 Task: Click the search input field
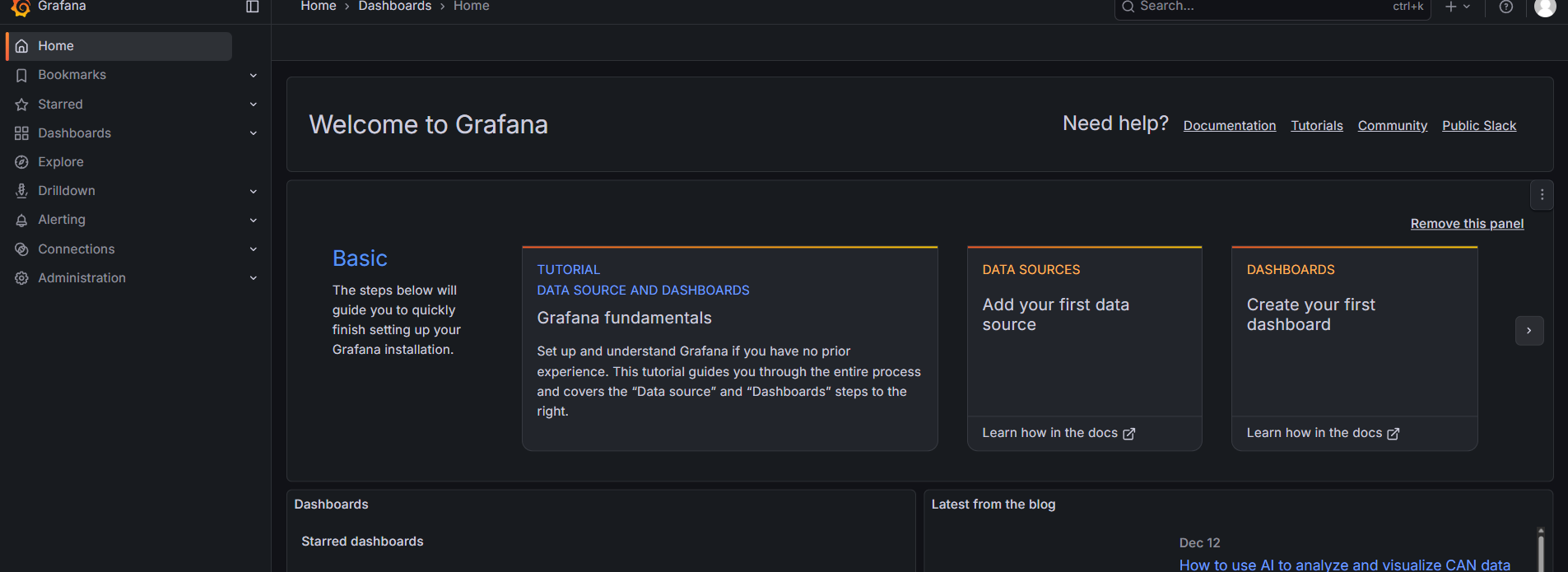coord(1259,7)
